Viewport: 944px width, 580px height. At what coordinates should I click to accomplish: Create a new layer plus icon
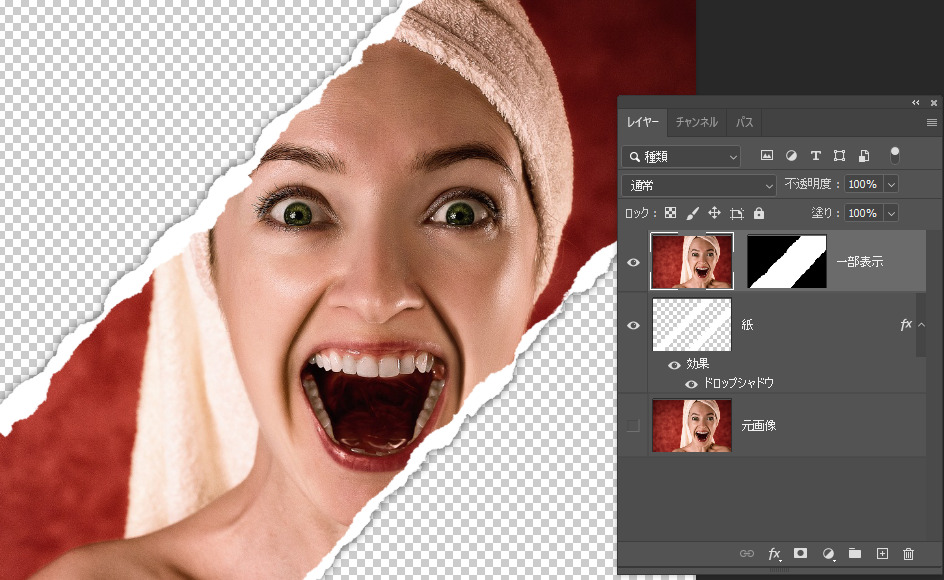[882, 553]
